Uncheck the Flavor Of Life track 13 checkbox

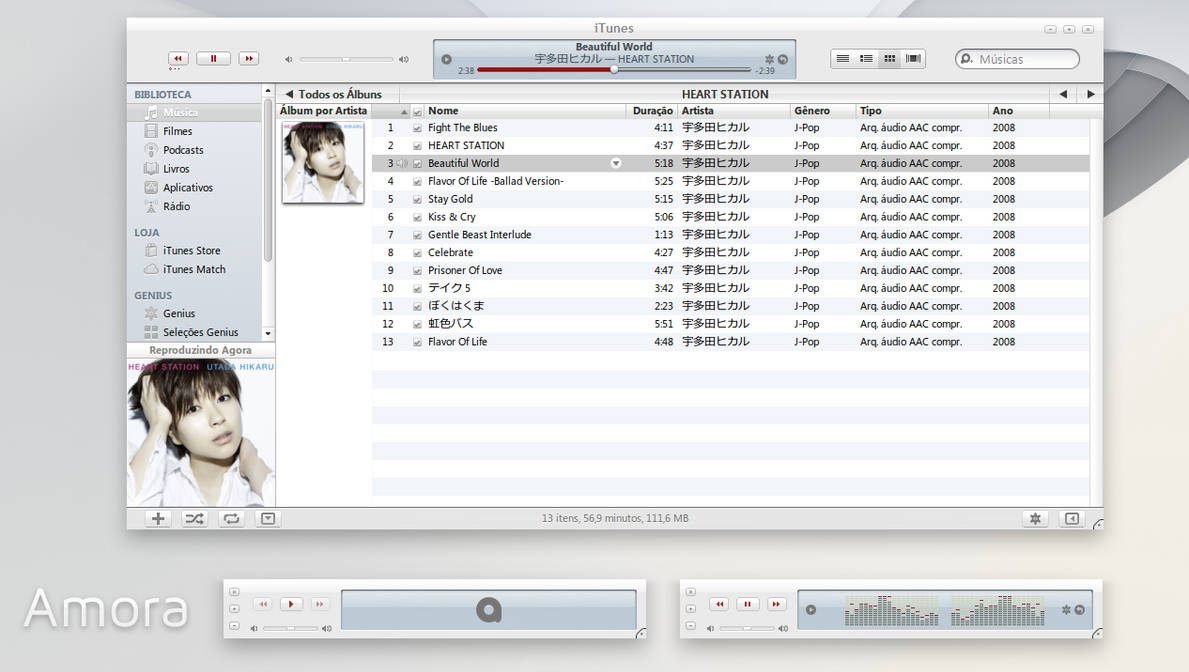click(417, 342)
